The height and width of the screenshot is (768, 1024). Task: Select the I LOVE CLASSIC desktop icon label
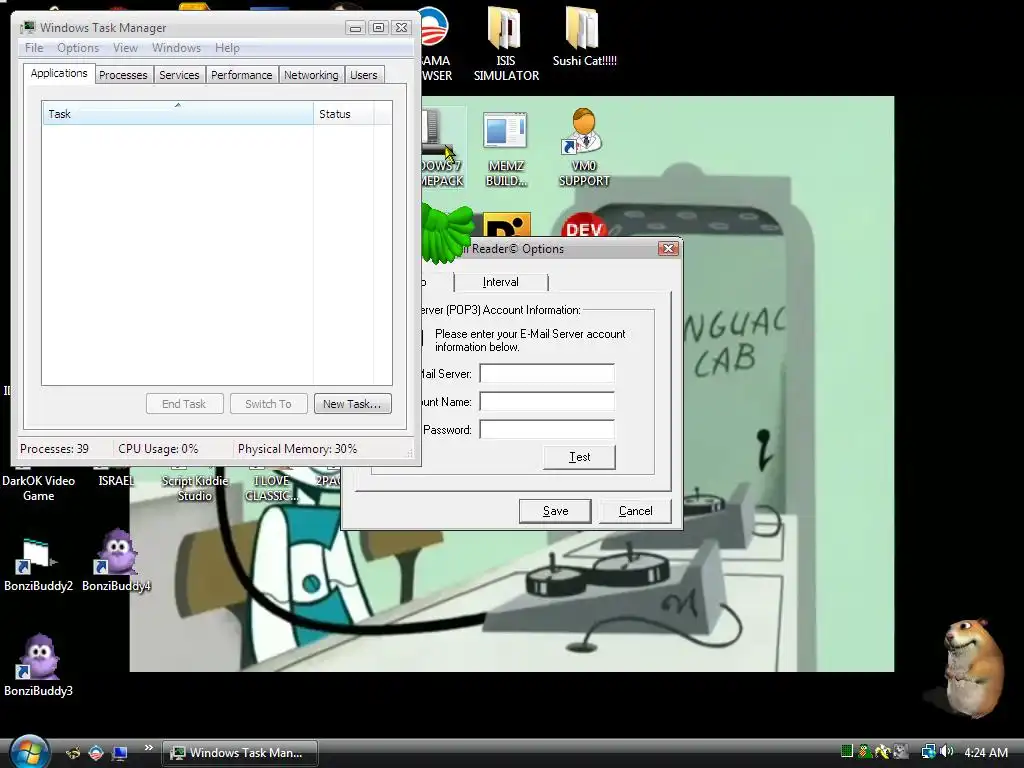271,488
